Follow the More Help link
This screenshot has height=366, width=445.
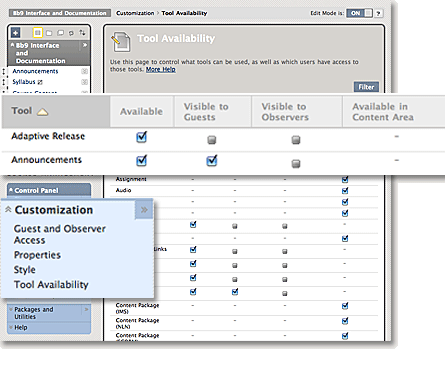[x=161, y=69]
